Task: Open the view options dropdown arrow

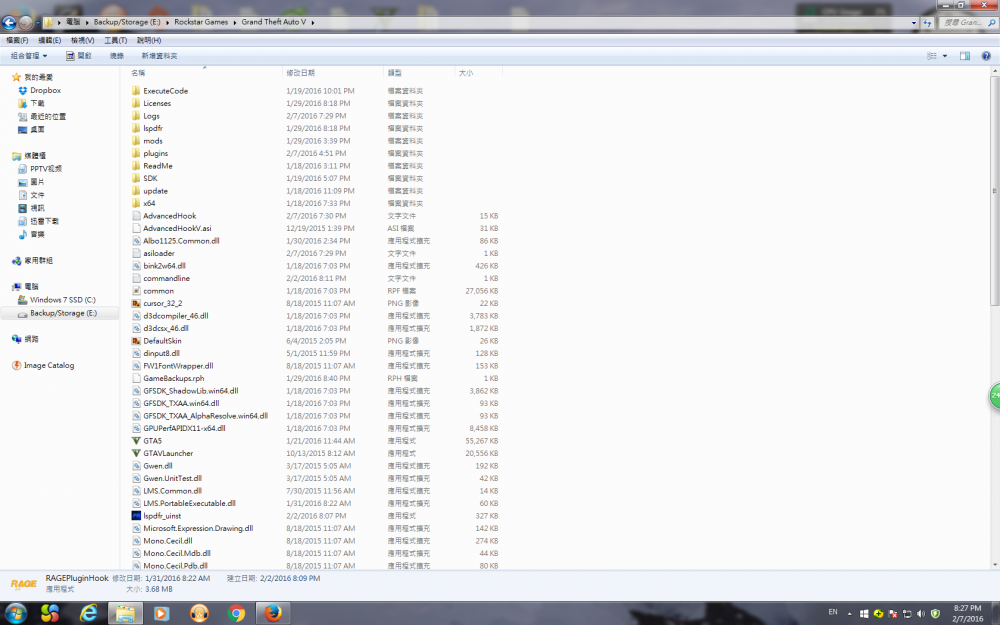Action: [945, 56]
